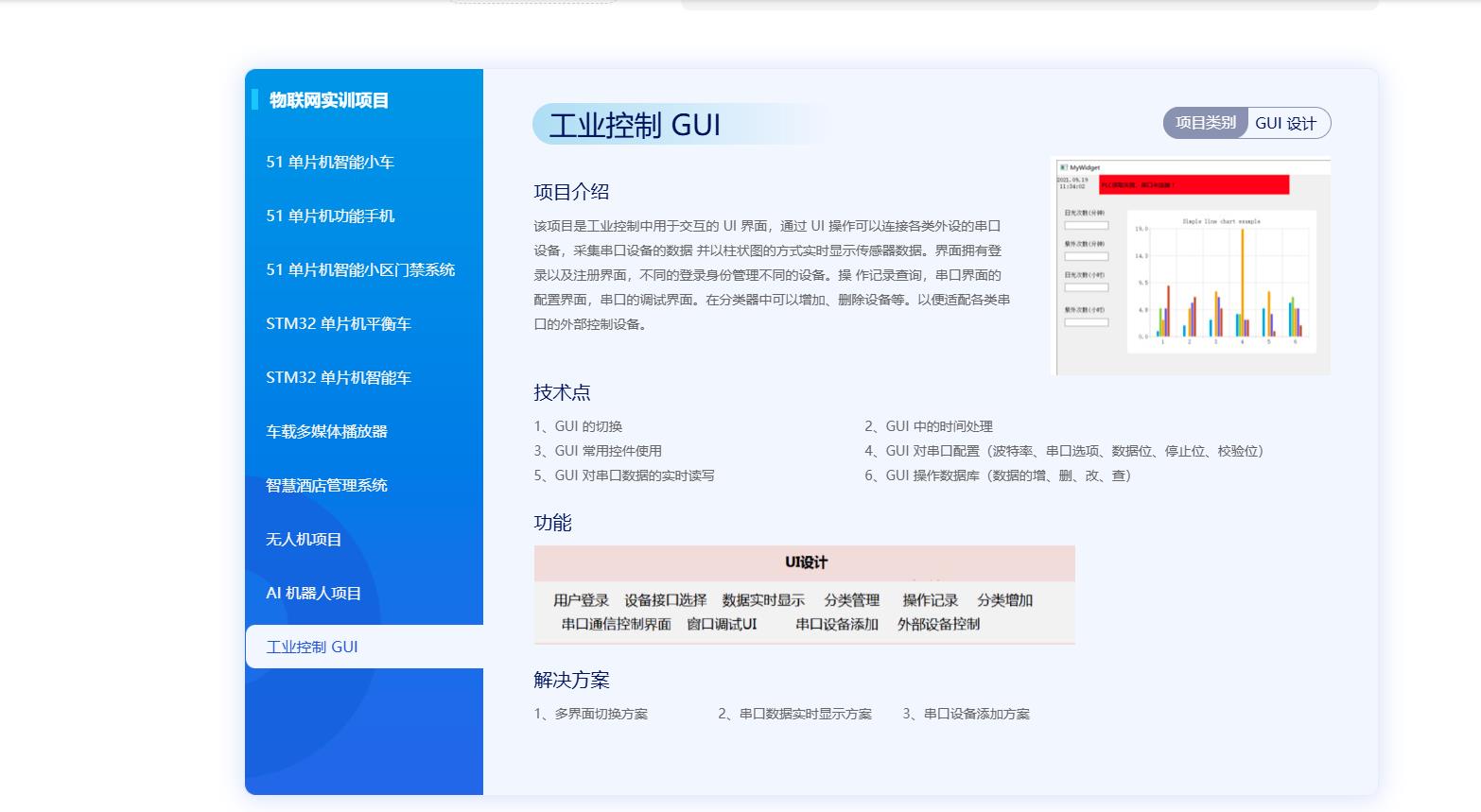
Task: Click the 技术点 section heading
Action: [x=562, y=392]
